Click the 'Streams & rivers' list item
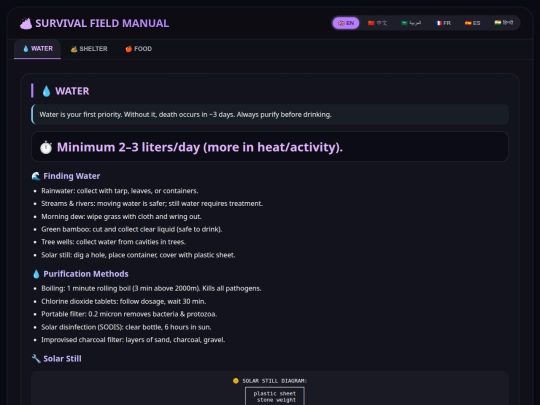This screenshot has height=405, width=540. click(x=152, y=204)
